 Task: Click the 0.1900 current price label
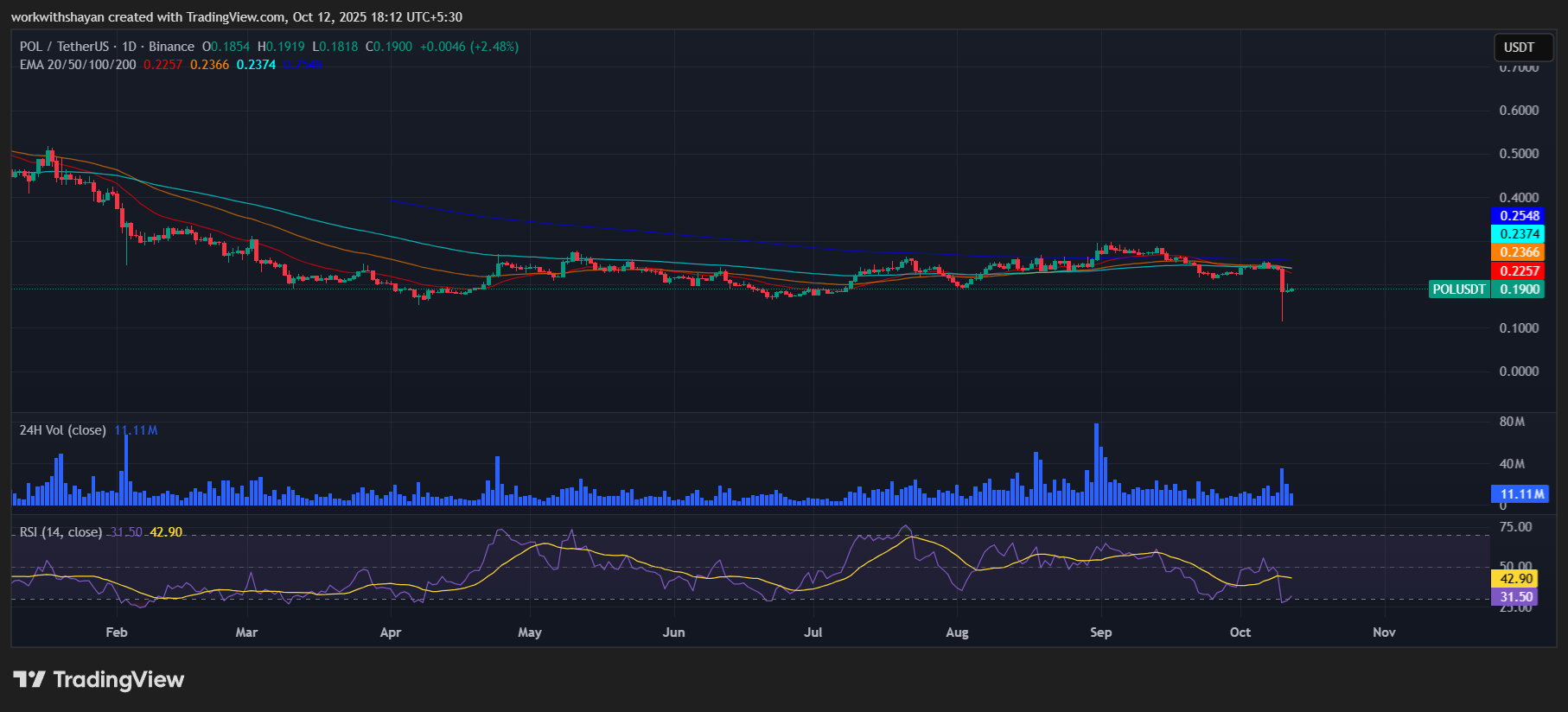1519,289
